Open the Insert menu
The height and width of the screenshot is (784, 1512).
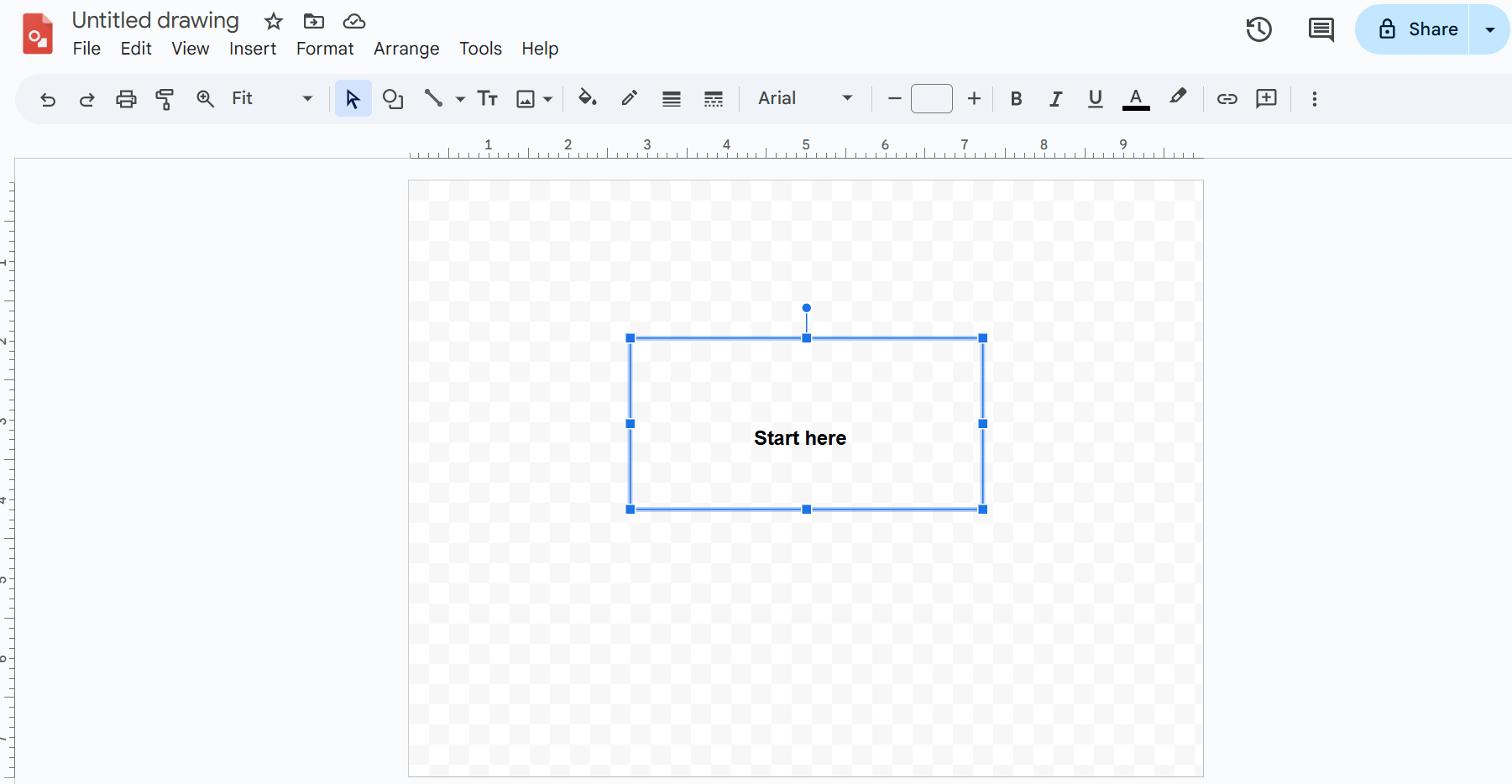[253, 49]
